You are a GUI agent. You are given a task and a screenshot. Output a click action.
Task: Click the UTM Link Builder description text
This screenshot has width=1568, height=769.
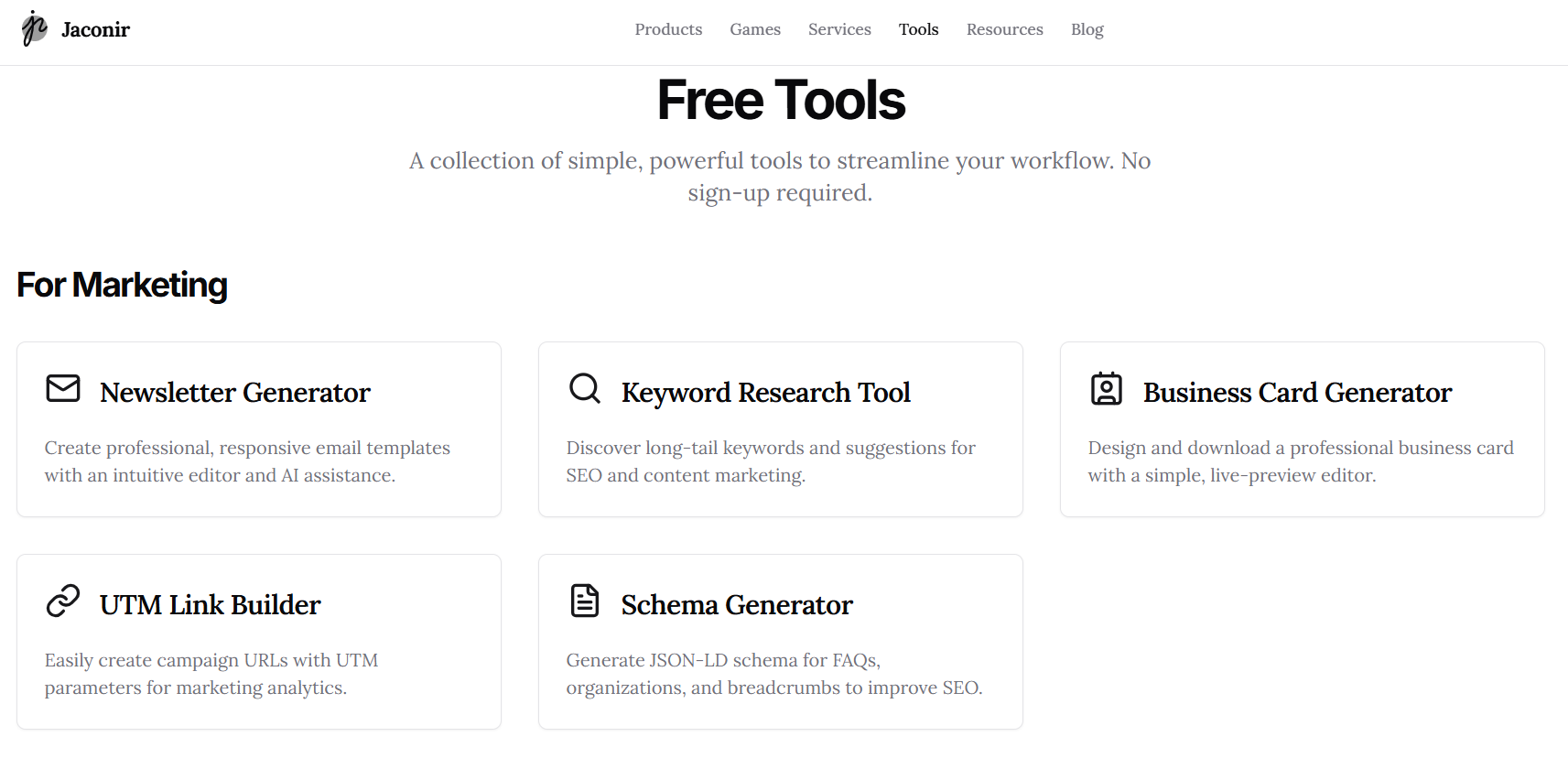(x=211, y=674)
